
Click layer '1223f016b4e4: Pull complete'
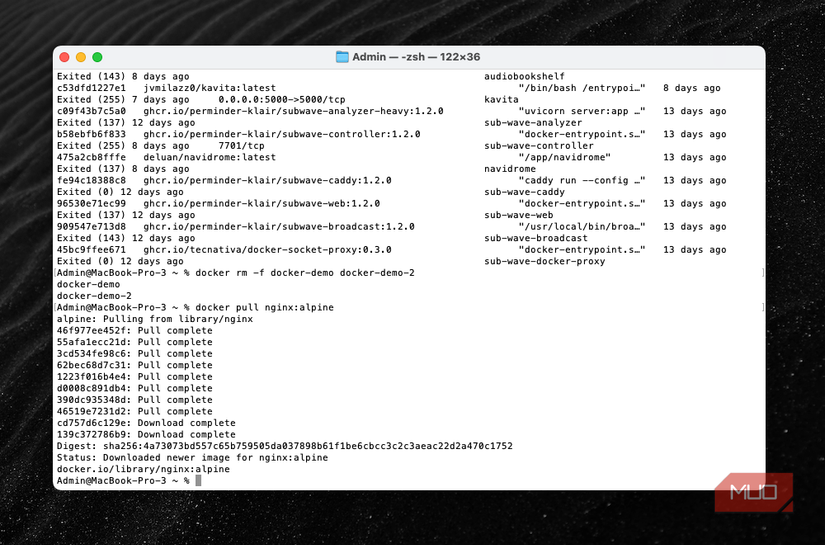[x=135, y=377]
